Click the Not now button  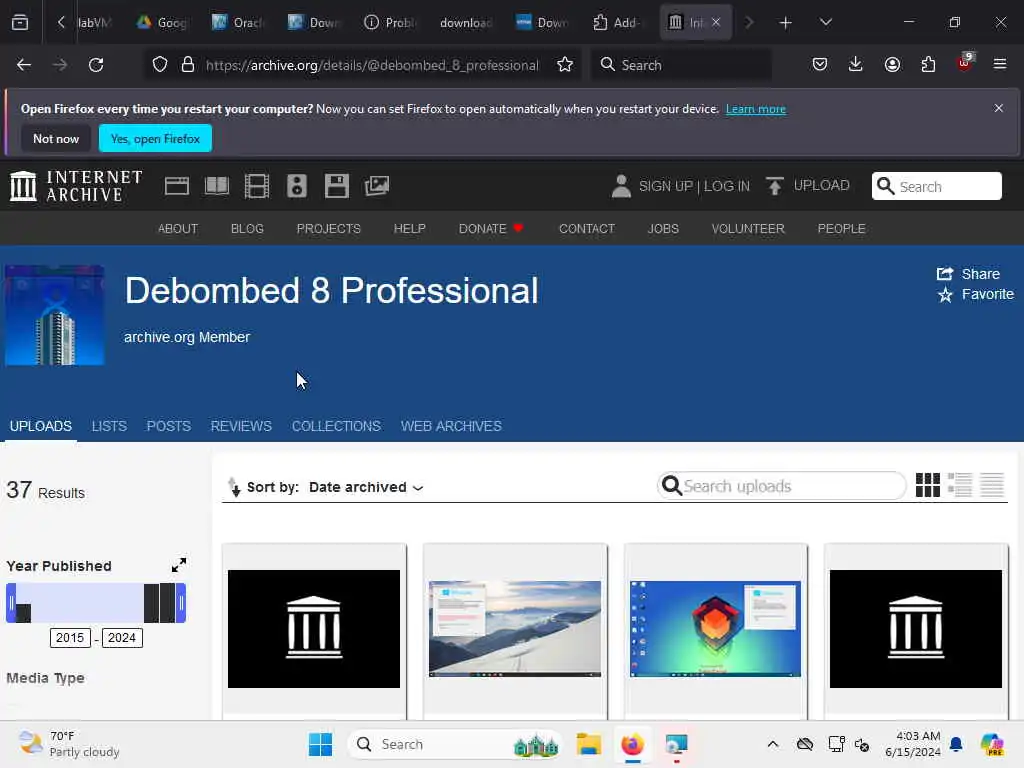coord(56,138)
